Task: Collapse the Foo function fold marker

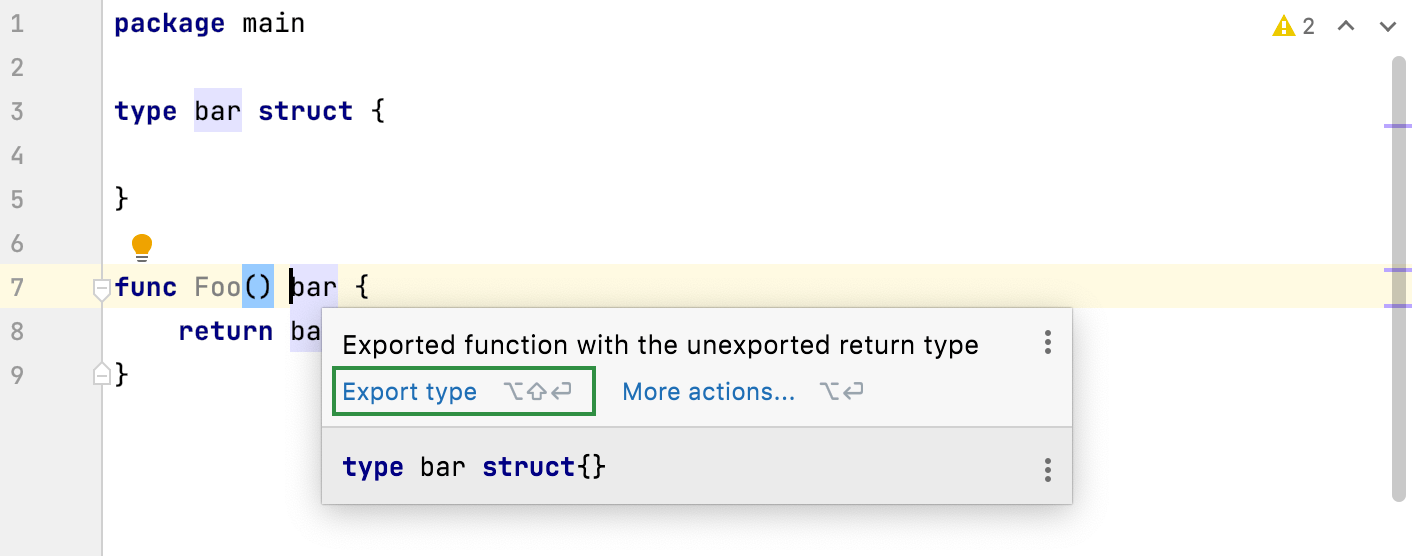Action: coord(101,289)
